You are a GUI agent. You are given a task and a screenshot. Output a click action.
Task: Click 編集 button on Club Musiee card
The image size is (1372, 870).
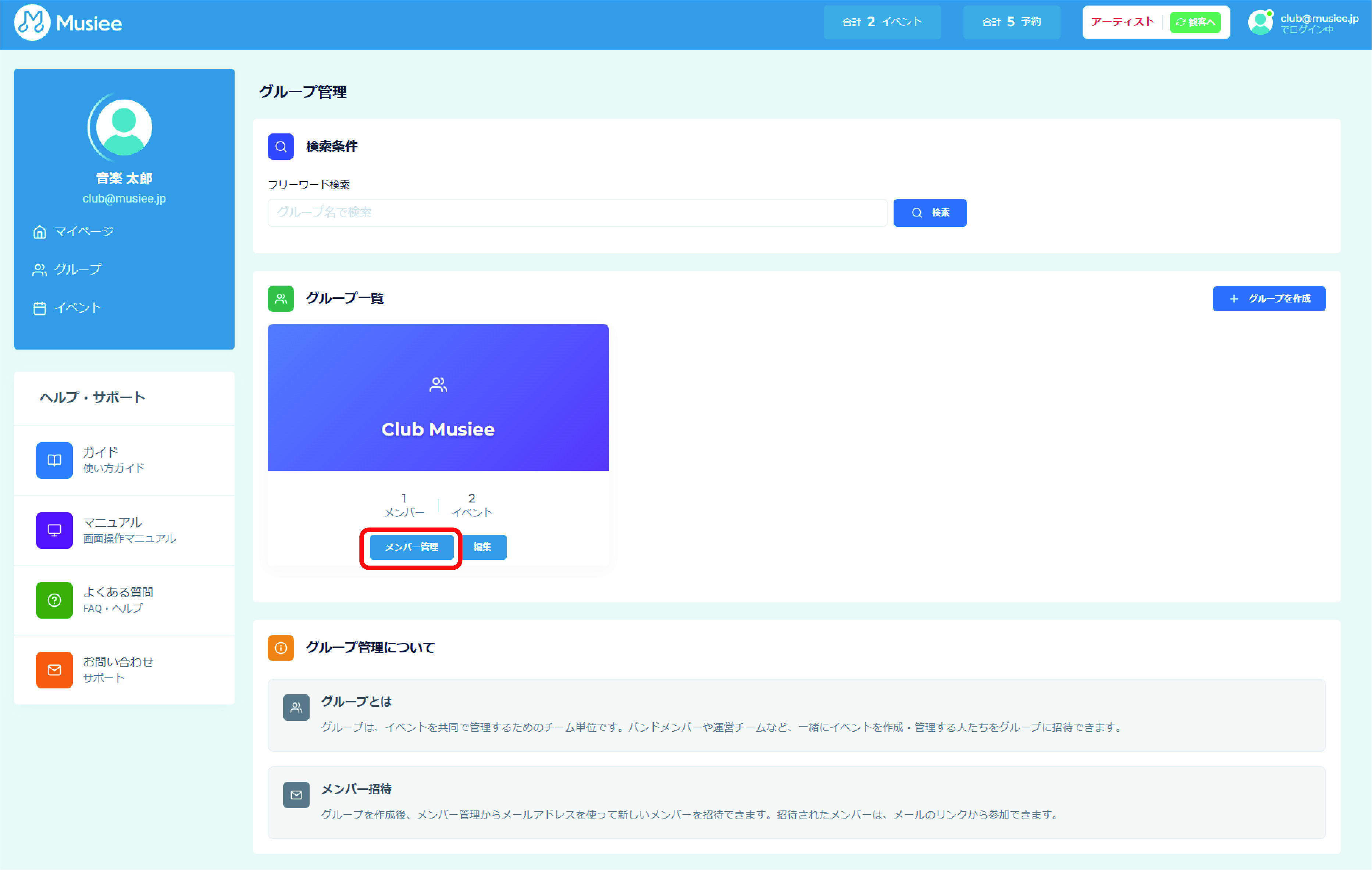click(x=482, y=547)
